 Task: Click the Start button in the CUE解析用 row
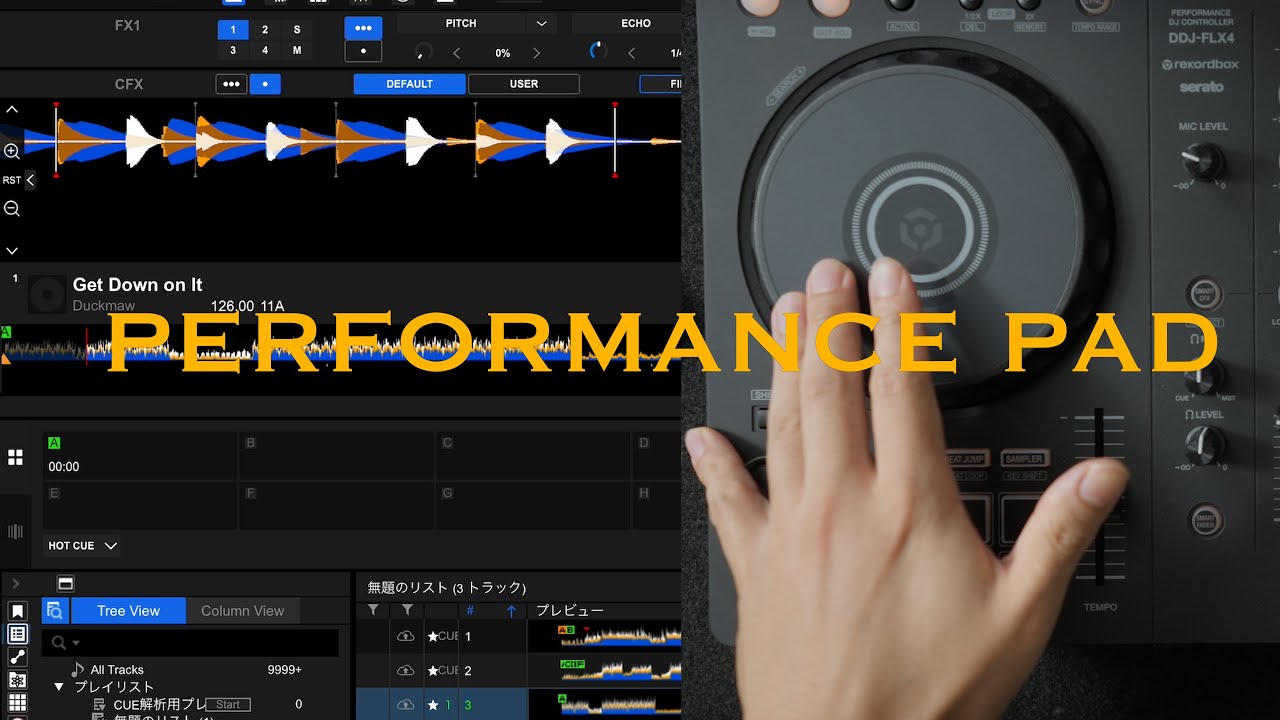[x=228, y=705]
